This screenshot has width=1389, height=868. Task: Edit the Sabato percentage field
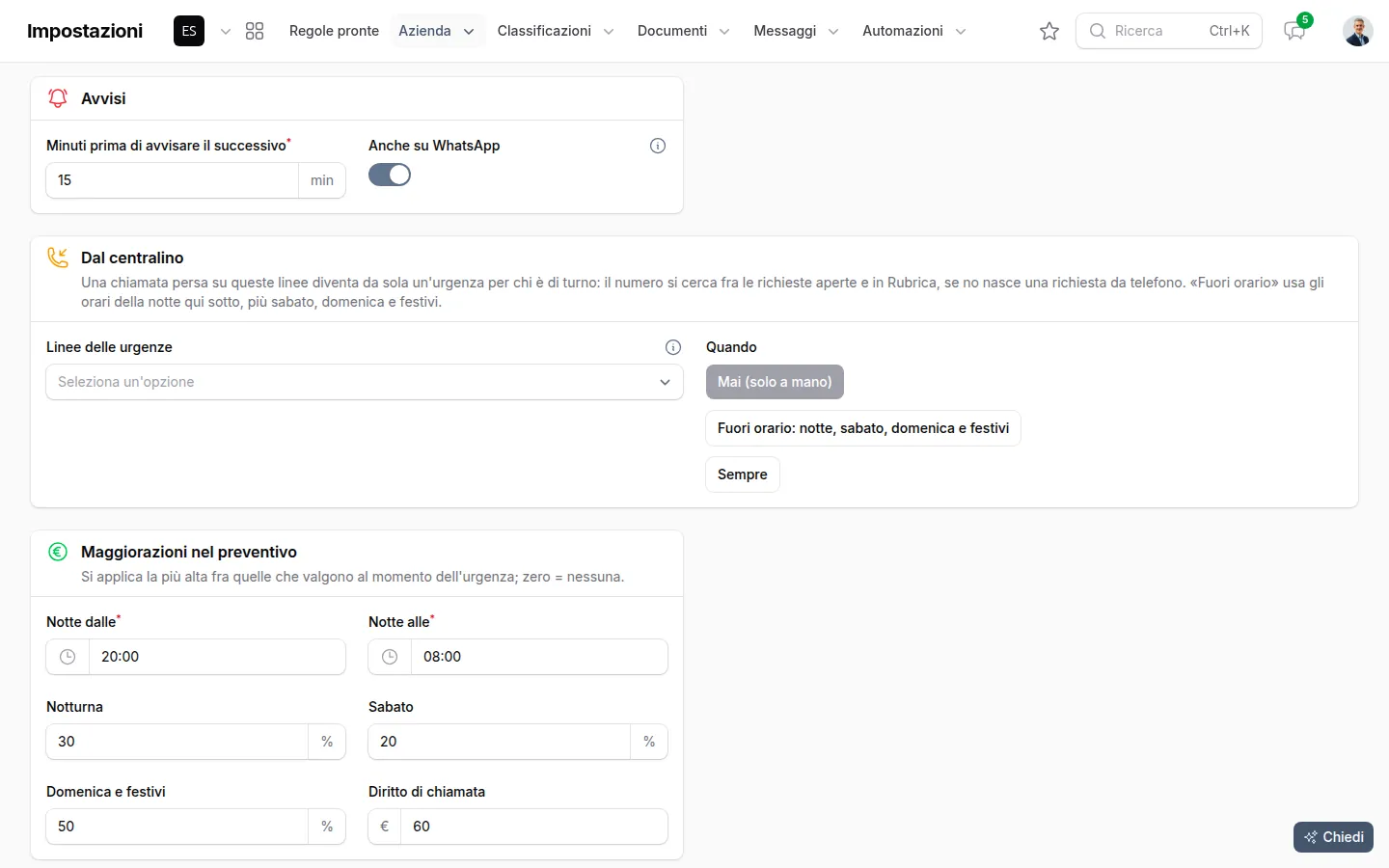coord(500,742)
